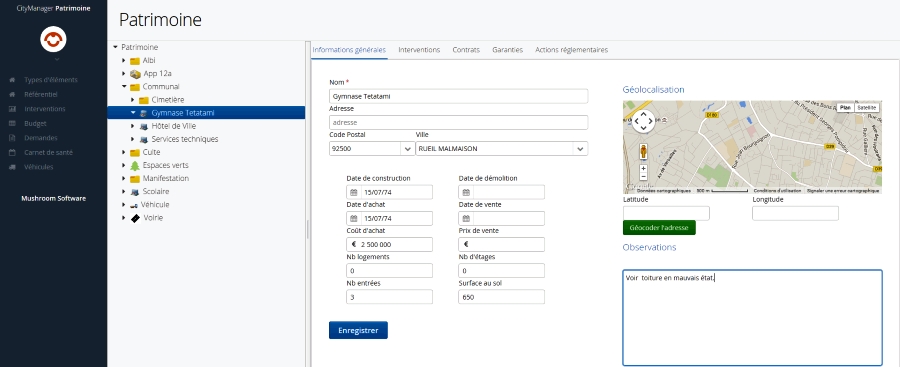Switch to Interventions tab
Screen dimensions: 900x367
419,50
